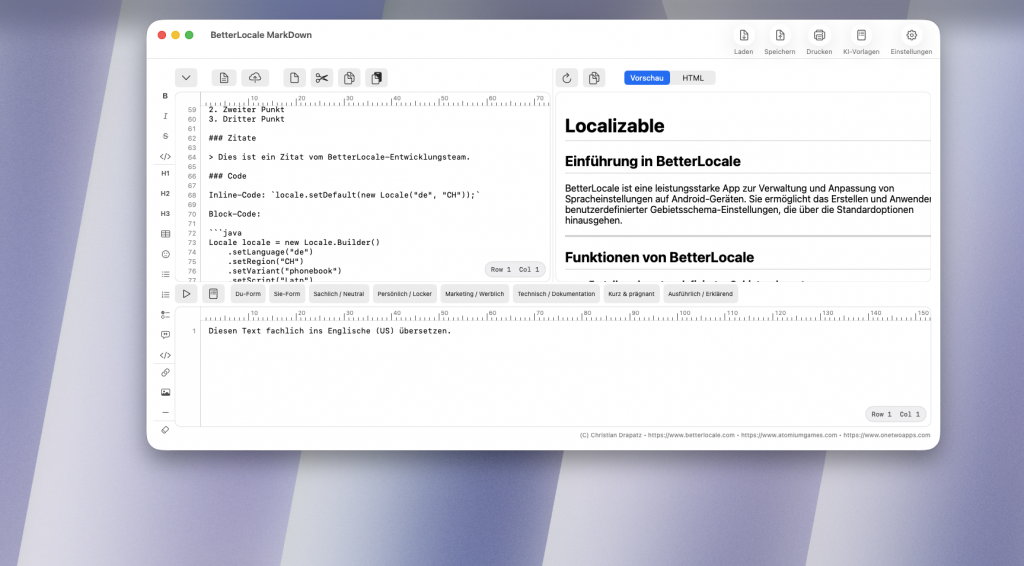Select the Vorschau preview tab

pos(647,78)
